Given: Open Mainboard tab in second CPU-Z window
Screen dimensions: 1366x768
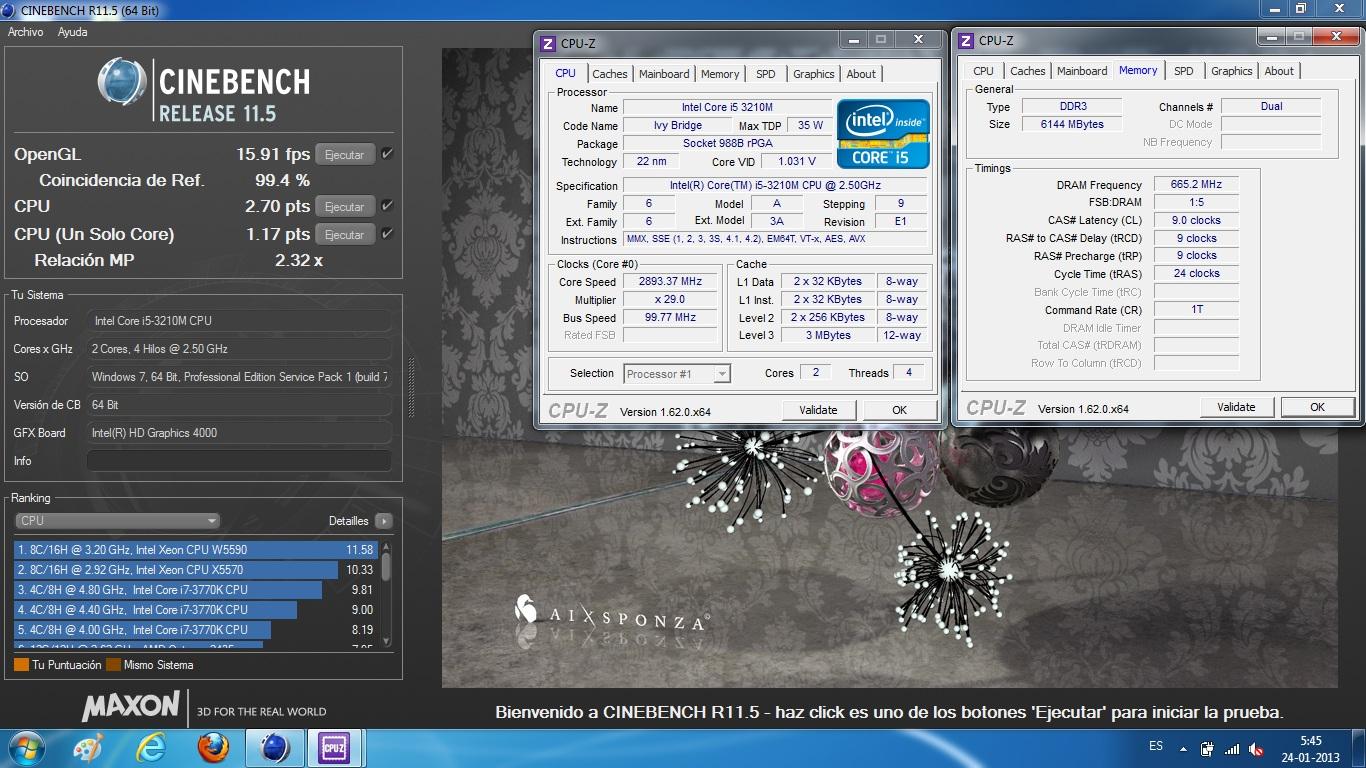Looking at the screenshot, I should click(x=1082, y=71).
